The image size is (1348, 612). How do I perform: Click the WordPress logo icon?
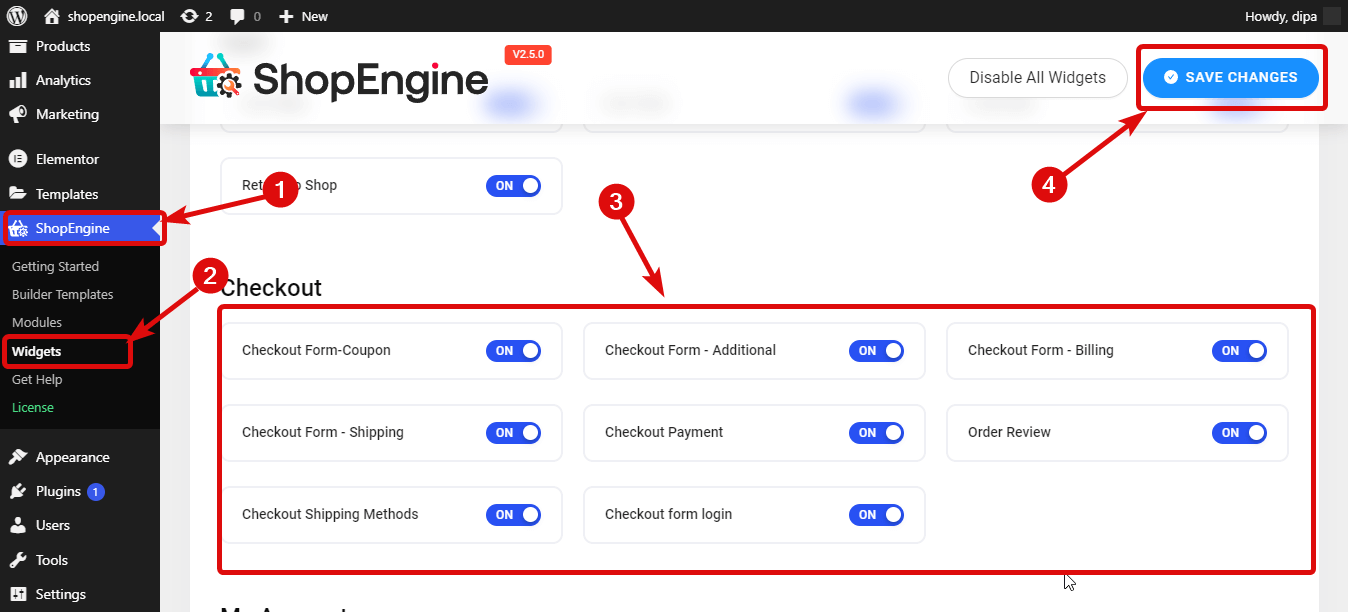point(17,16)
